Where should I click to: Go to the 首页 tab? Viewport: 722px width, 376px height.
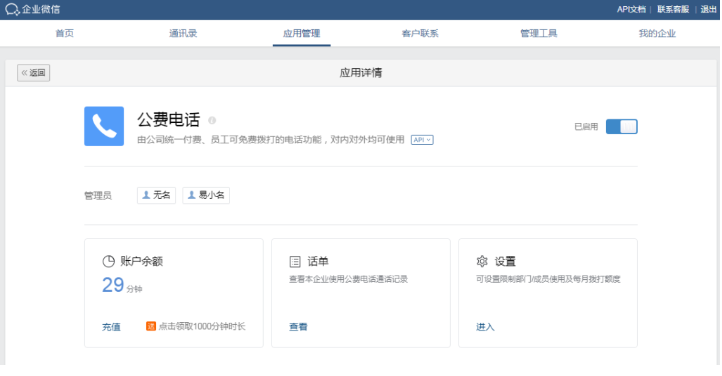coord(64,33)
